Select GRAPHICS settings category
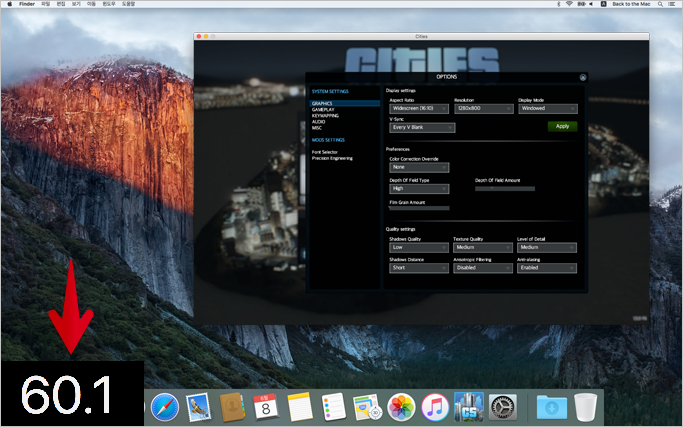The width and height of the screenshot is (683, 427). click(345, 104)
